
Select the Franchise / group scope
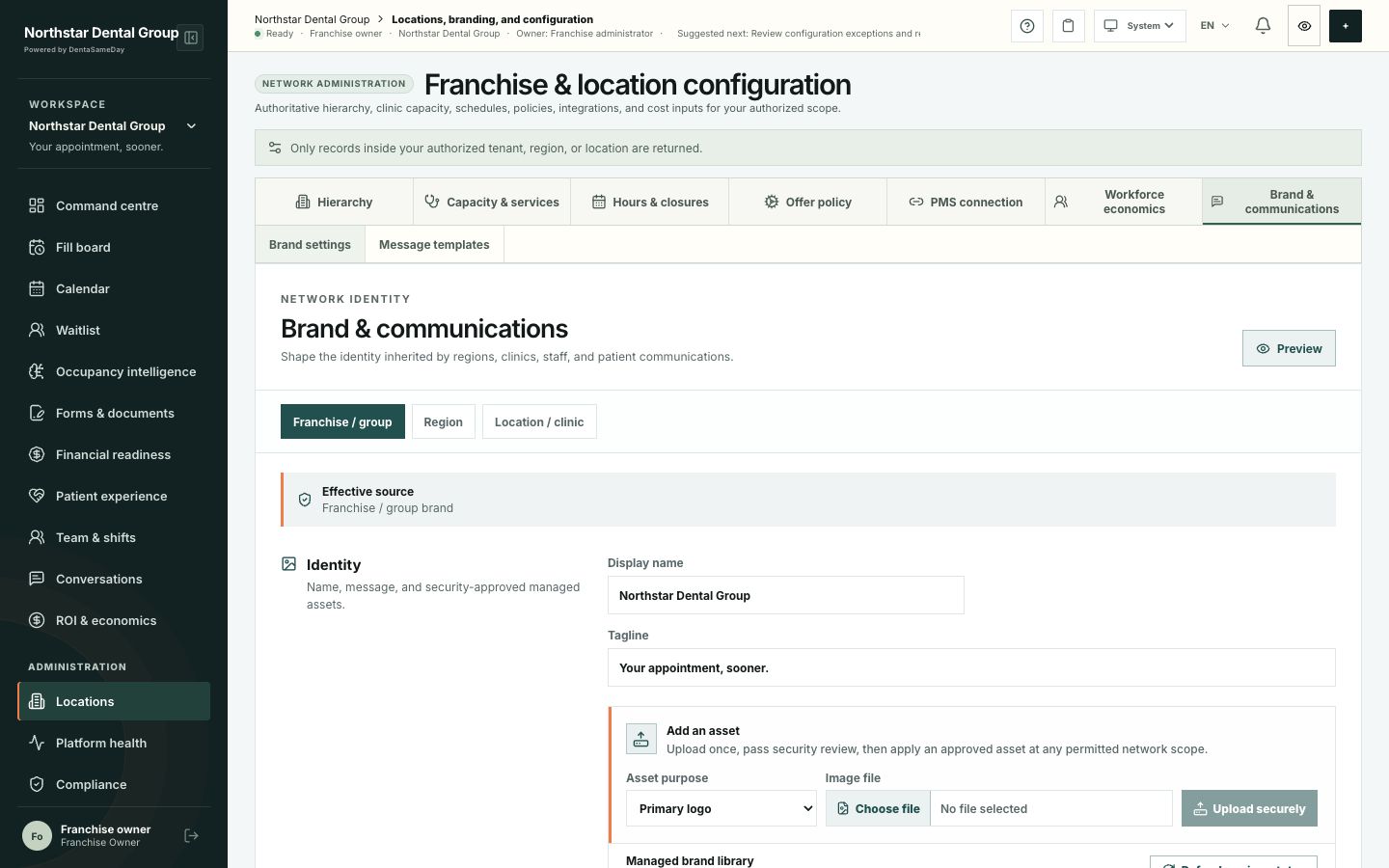pos(342,421)
